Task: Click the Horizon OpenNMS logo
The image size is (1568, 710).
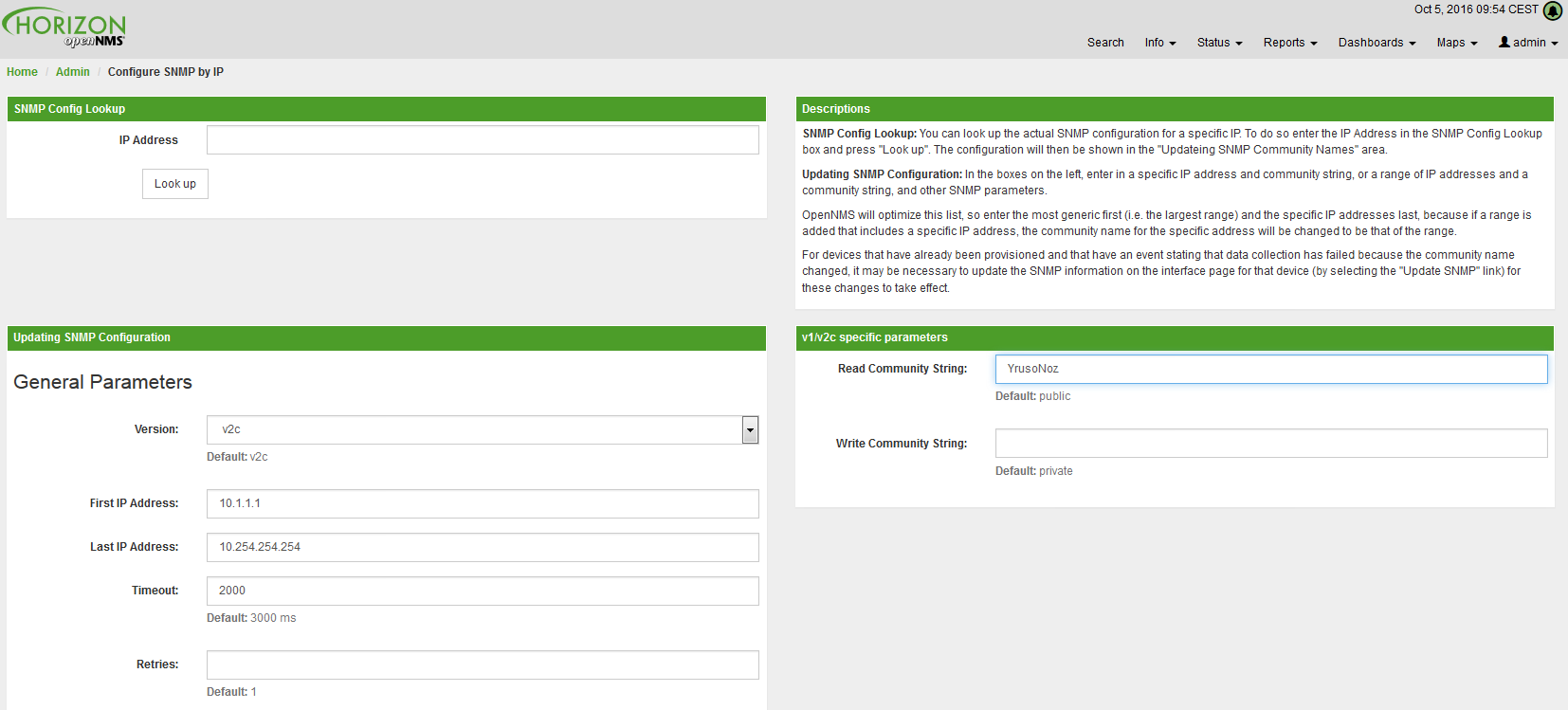Action: click(x=64, y=27)
